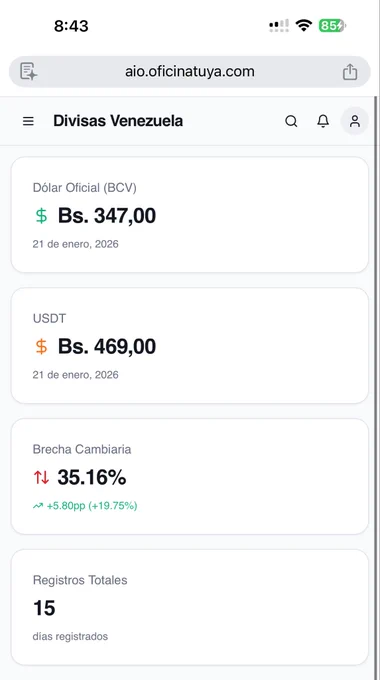Click the green trending-up arrow icon

click(38, 506)
